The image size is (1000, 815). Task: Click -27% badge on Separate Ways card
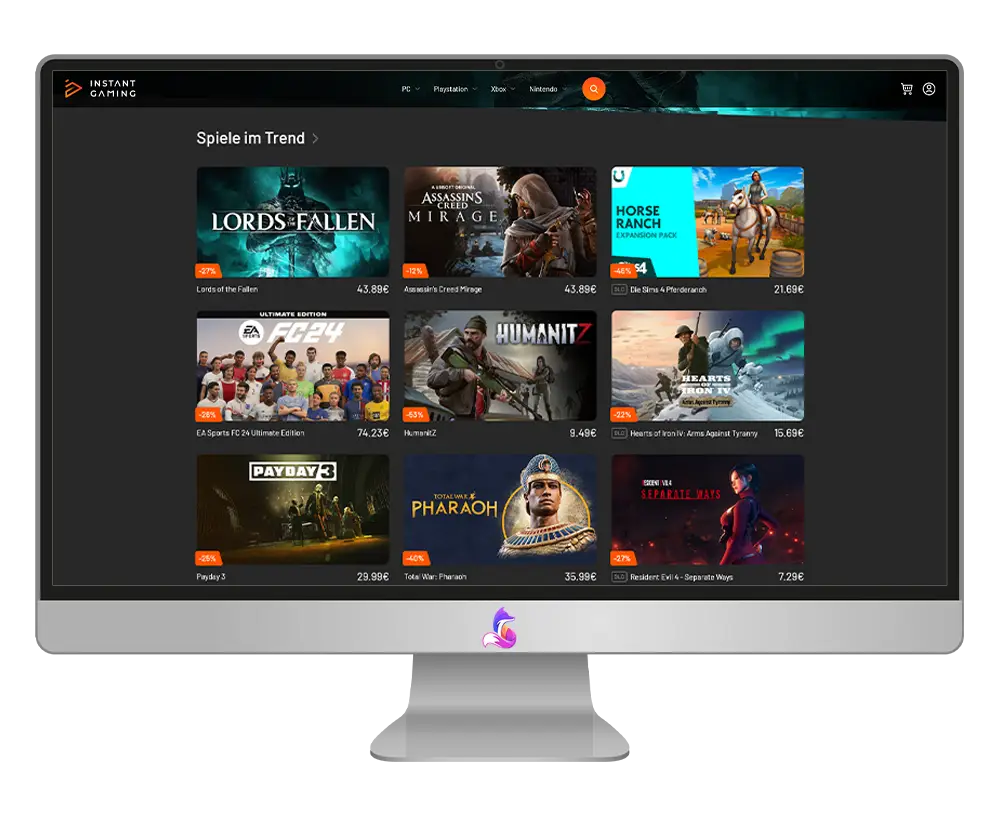click(x=622, y=559)
